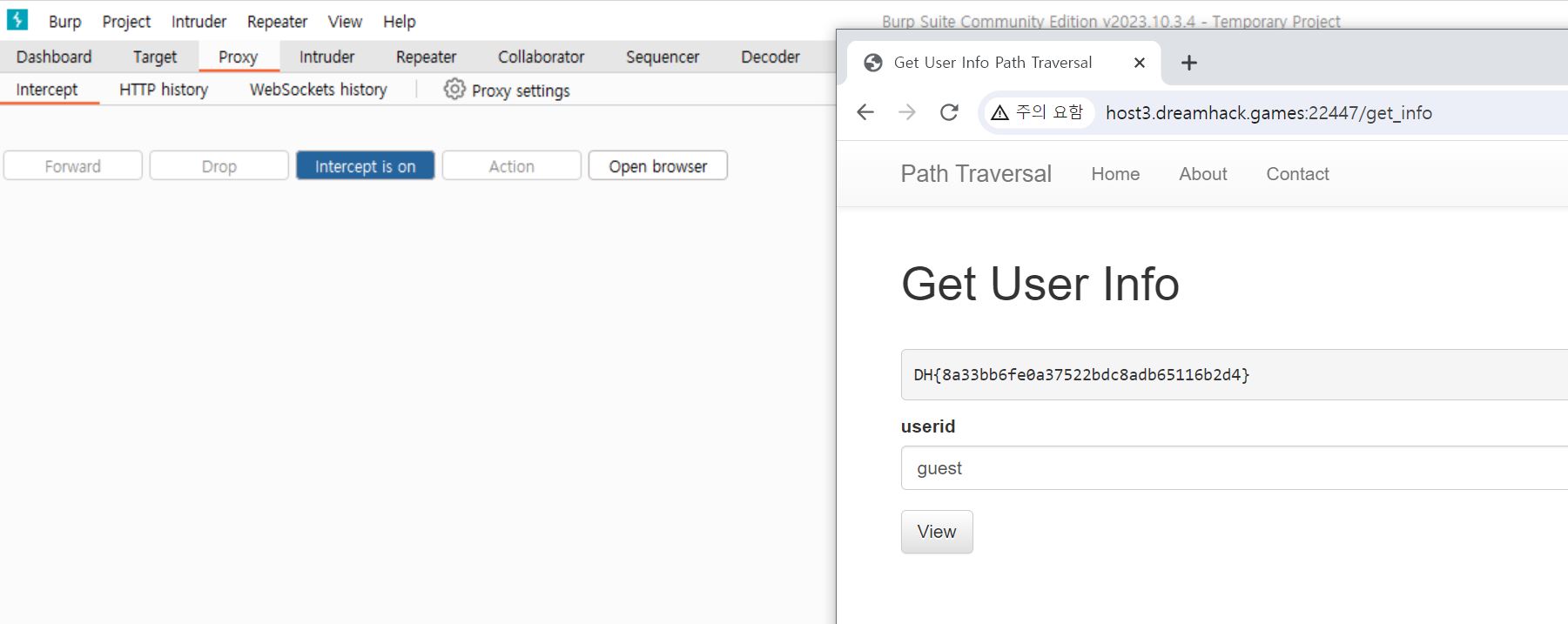The width and height of the screenshot is (1568, 624).
Task: Open the Burp menu
Action: pos(64,21)
